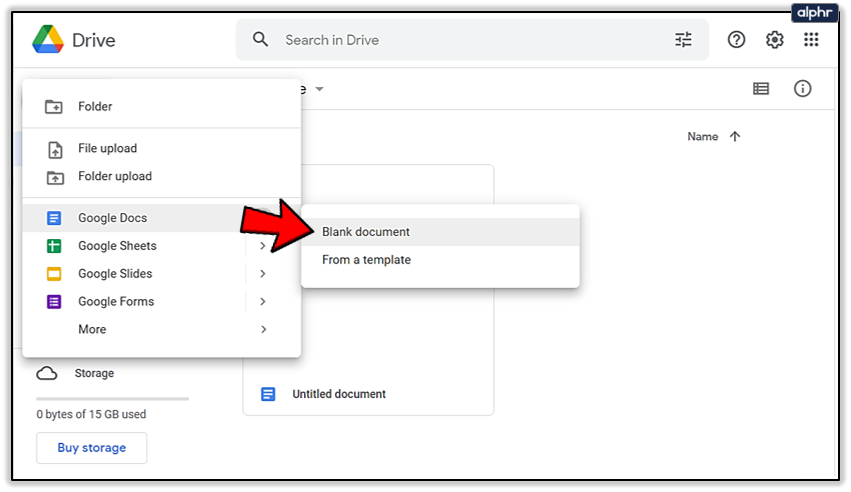851x492 pixels.
Task: Click the blue Google Docs icon
Action: [x=54, y=218]
